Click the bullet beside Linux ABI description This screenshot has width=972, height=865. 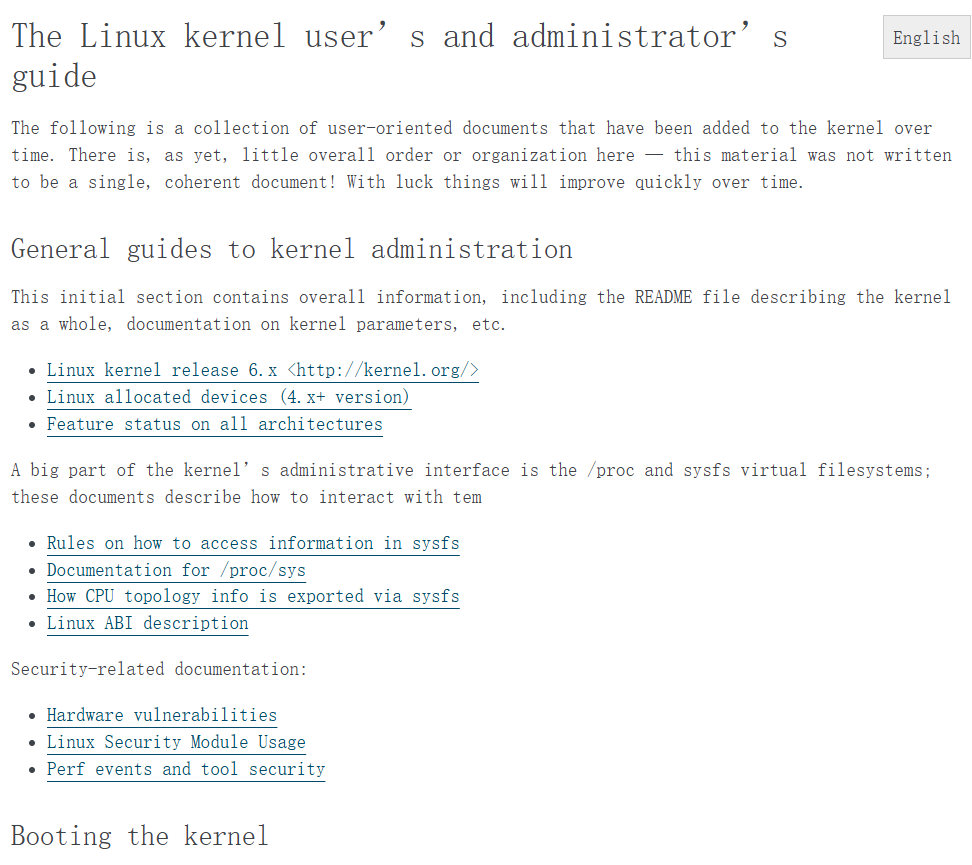click(x=33, y=623)
